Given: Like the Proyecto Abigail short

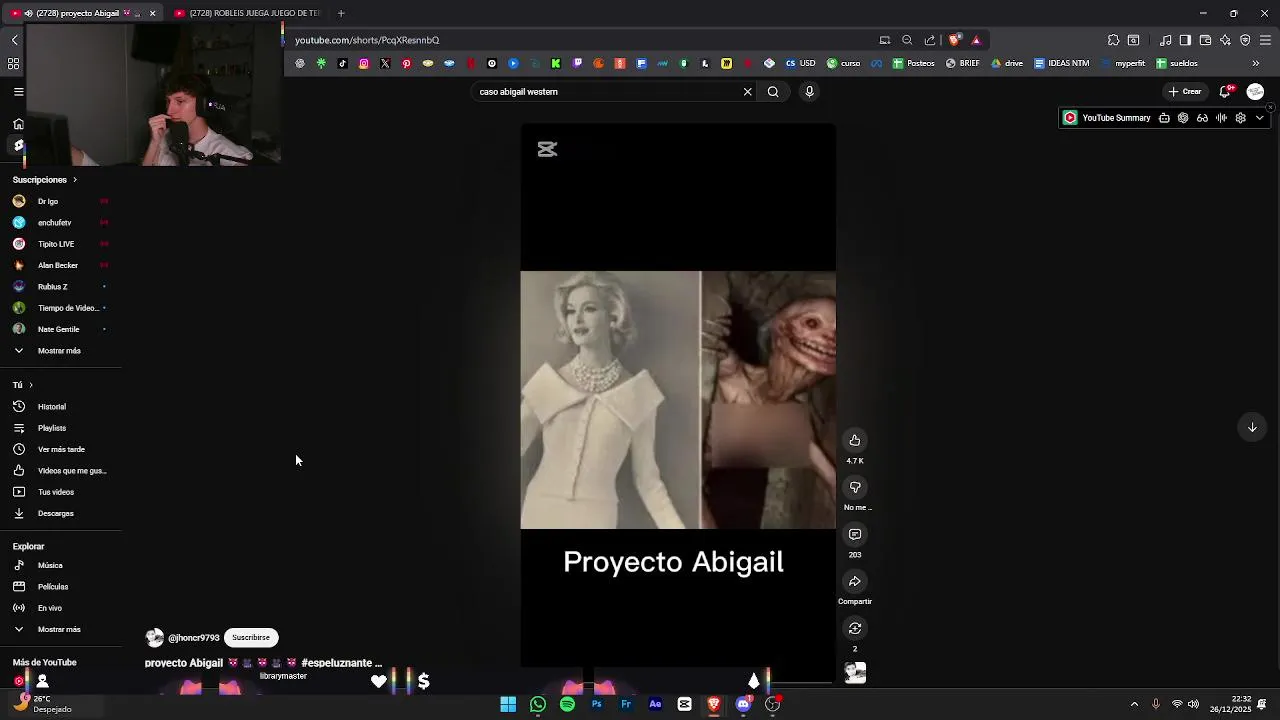Looking at the screenshot, I should (855, 440).
